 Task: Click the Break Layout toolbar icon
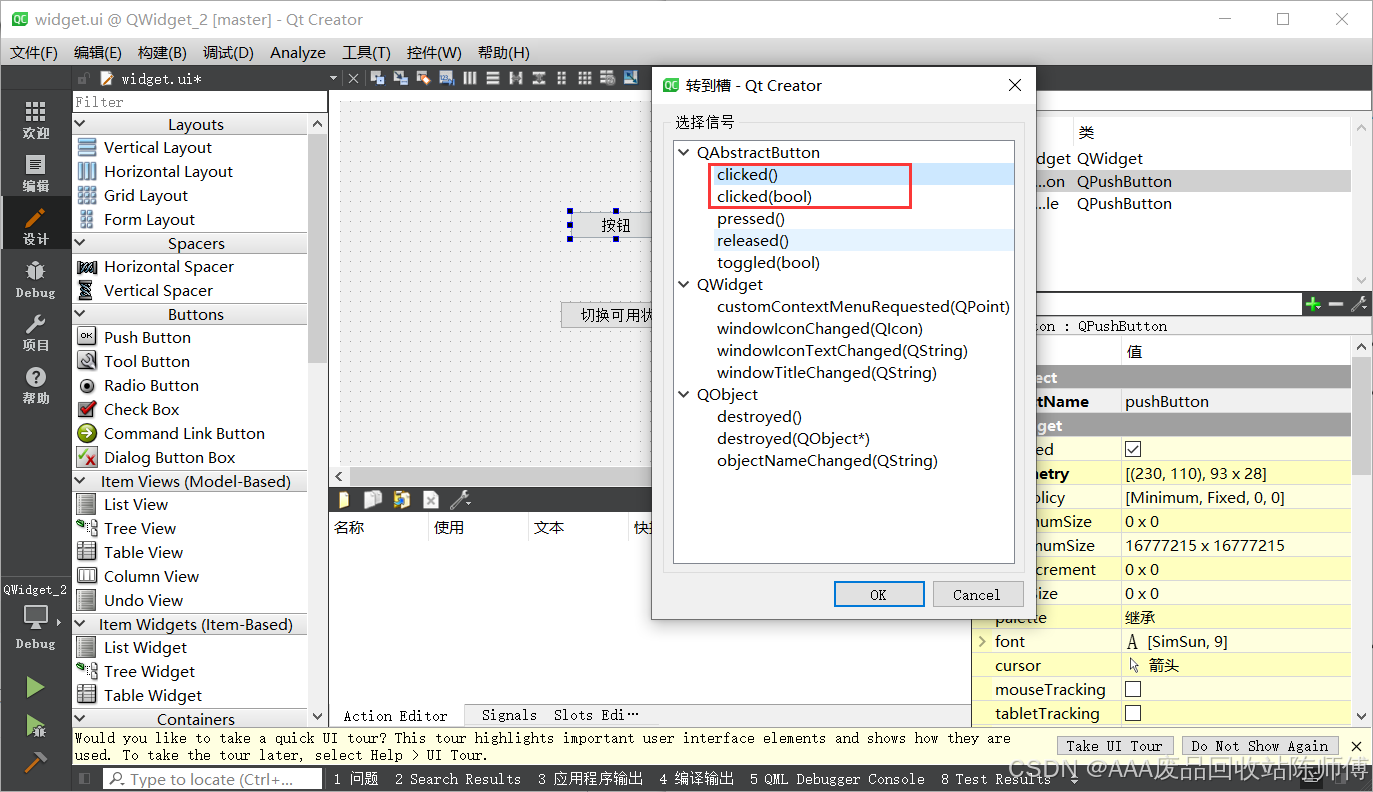pos(608,78)
